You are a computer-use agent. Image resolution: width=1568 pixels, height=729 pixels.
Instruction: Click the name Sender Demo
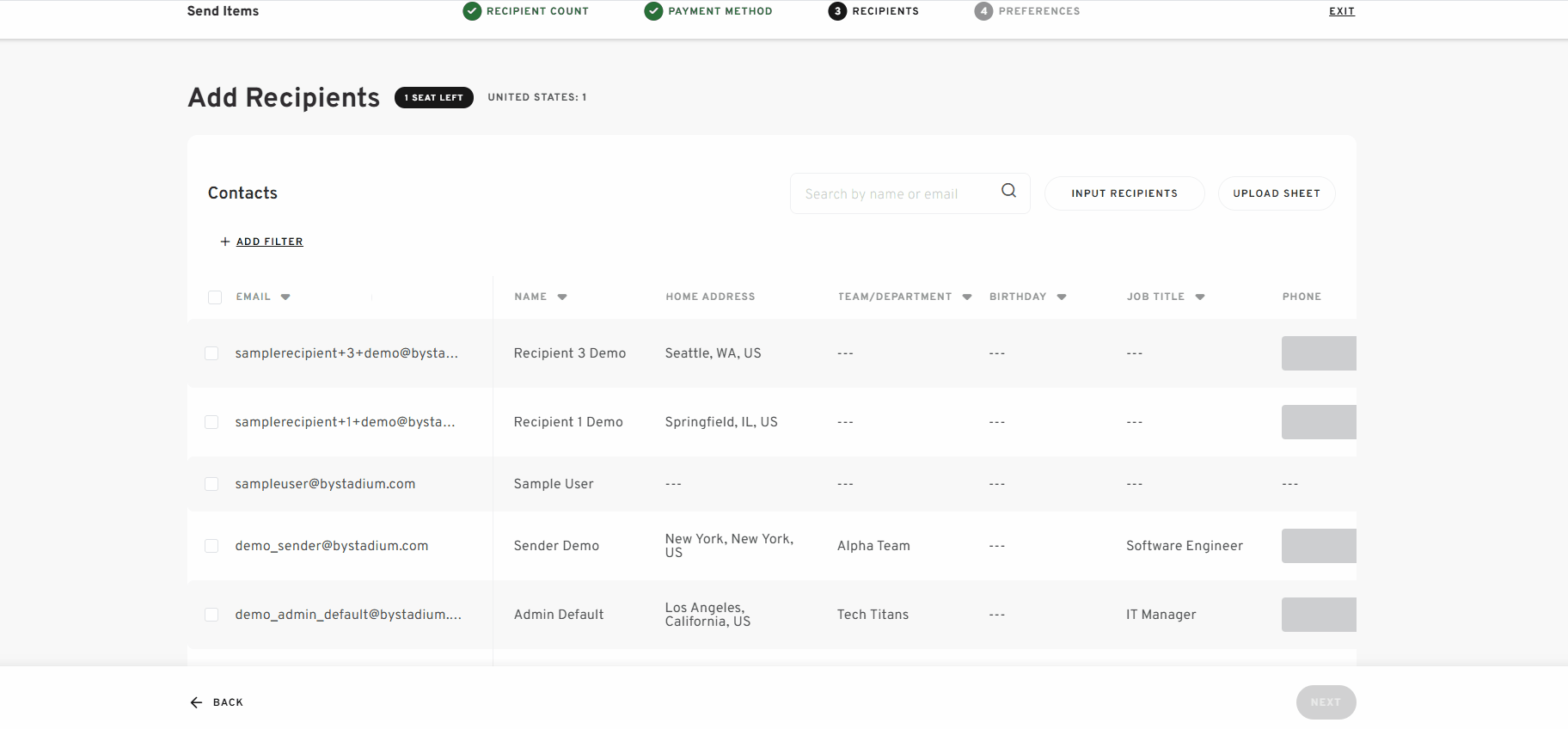click(x=556, y=546)
